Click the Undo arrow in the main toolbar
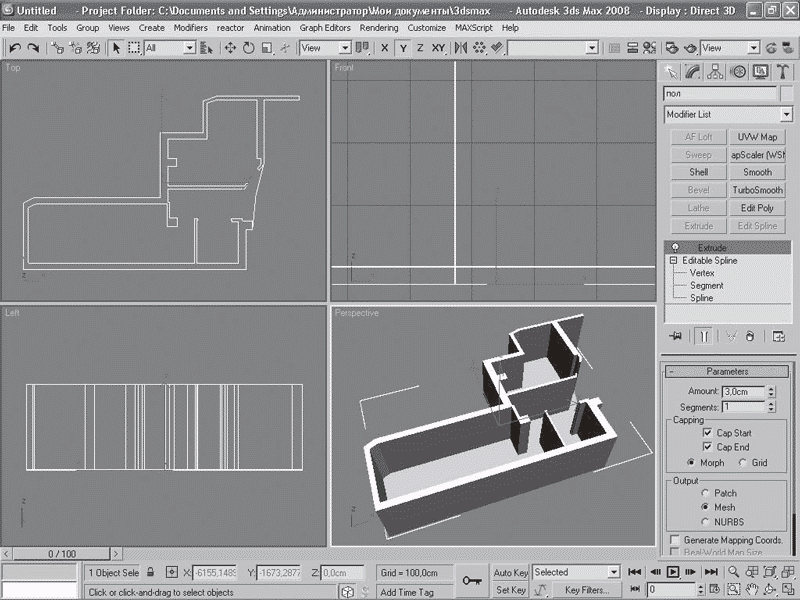This screenshot has height=600, width=800. (15, 48)
